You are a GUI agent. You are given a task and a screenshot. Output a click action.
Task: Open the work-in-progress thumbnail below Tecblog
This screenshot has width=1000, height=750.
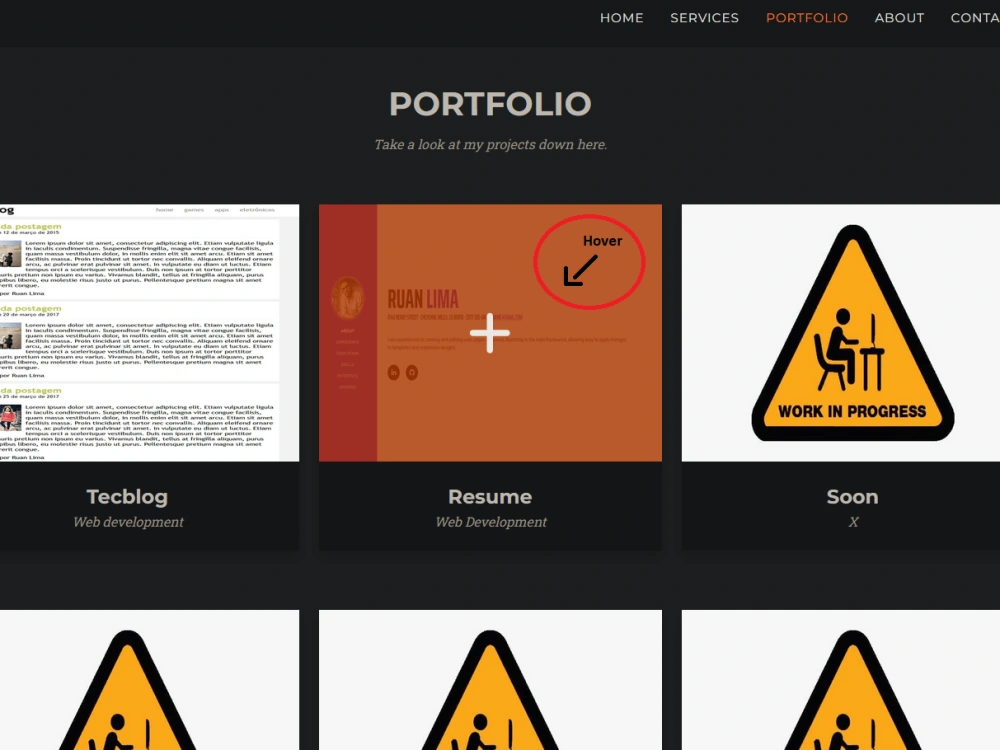point(149,680)
